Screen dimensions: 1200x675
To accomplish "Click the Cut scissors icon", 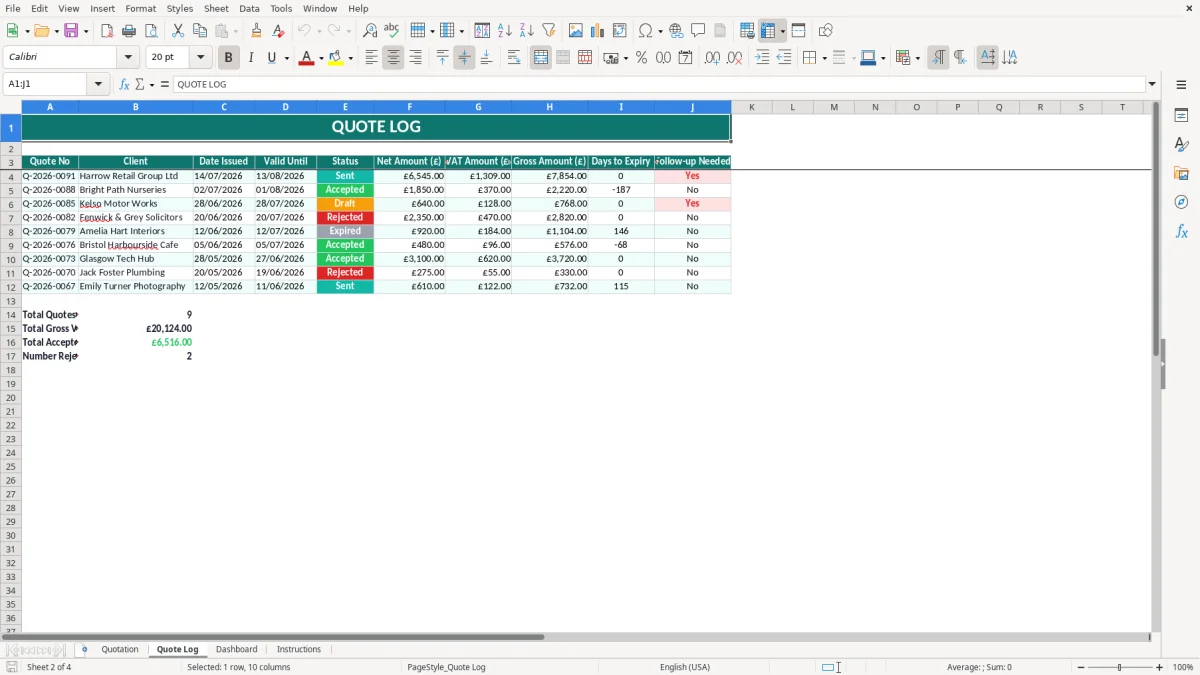I will (x=178, y=31).
